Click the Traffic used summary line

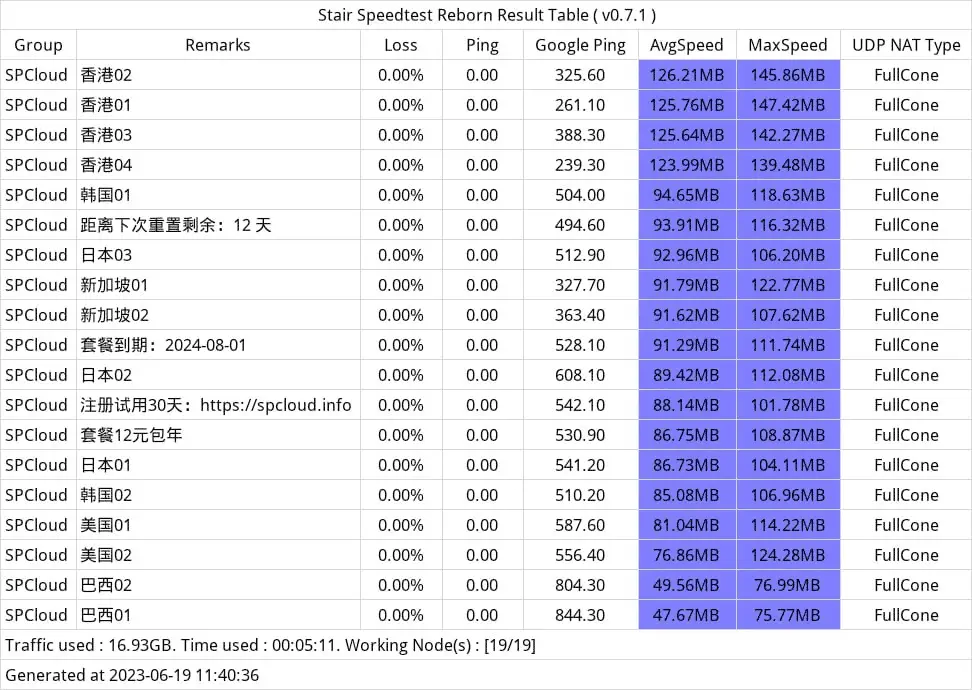270,645
